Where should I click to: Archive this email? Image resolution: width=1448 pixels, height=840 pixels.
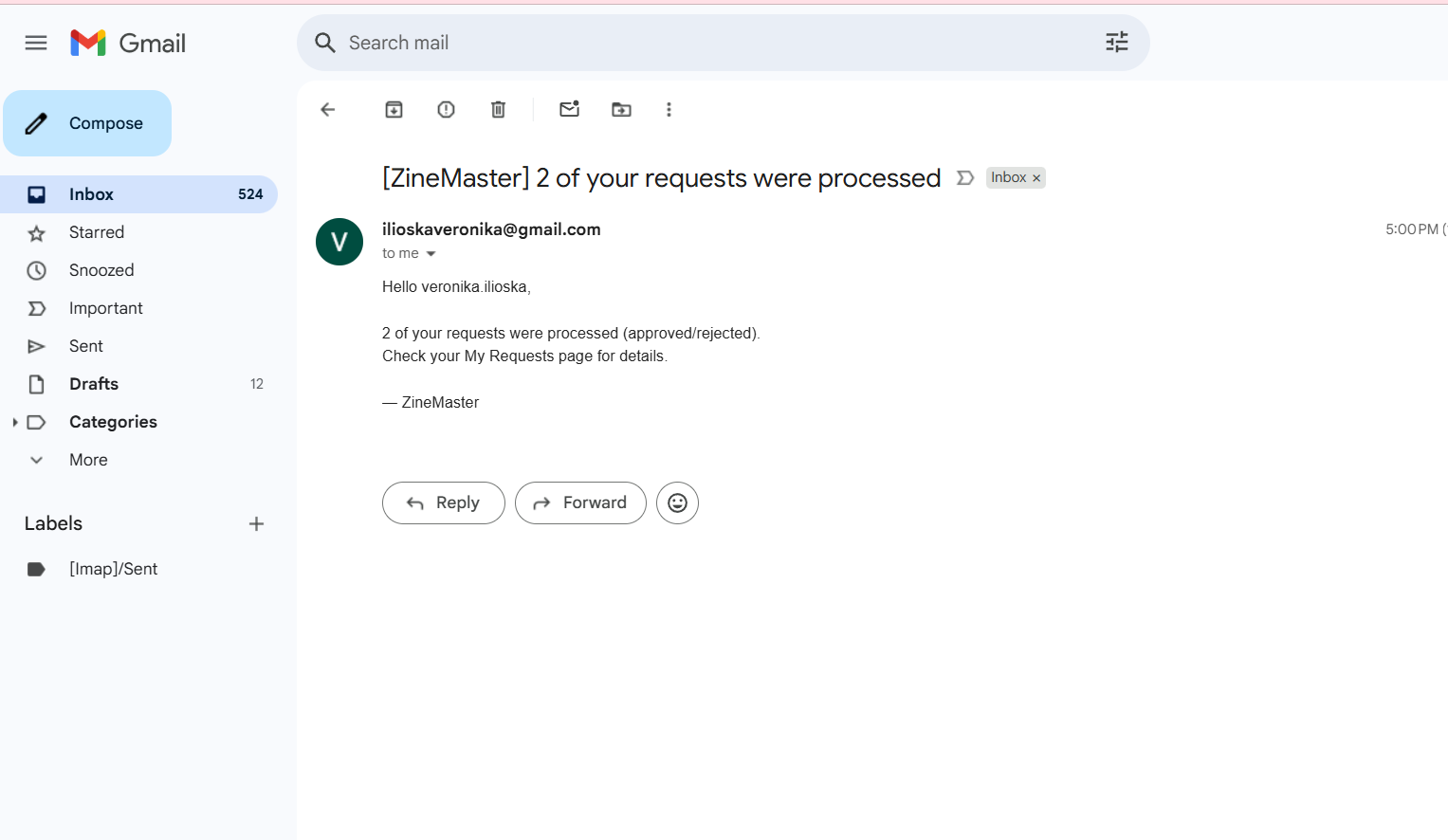coord(394,110)
